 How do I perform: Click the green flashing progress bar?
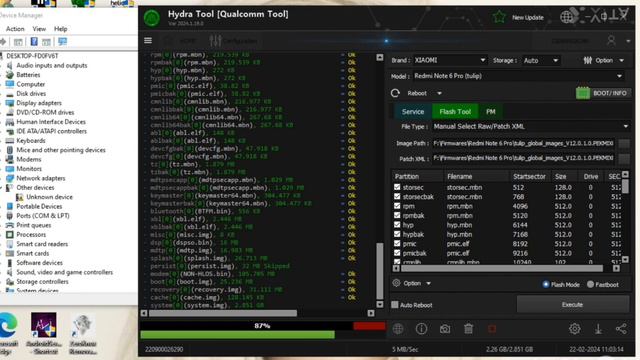238,335
